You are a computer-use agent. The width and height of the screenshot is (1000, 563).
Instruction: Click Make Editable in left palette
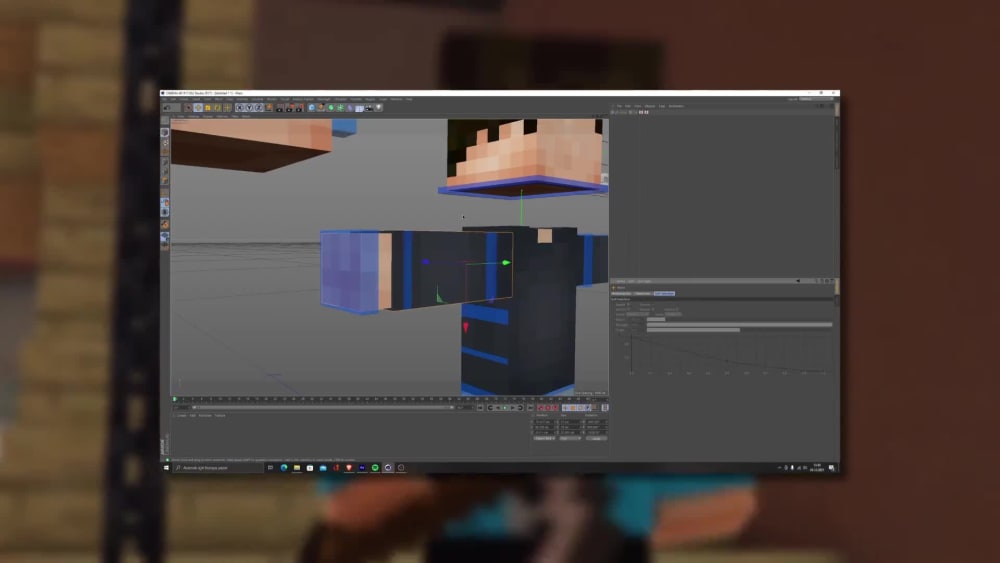point(165,122)
